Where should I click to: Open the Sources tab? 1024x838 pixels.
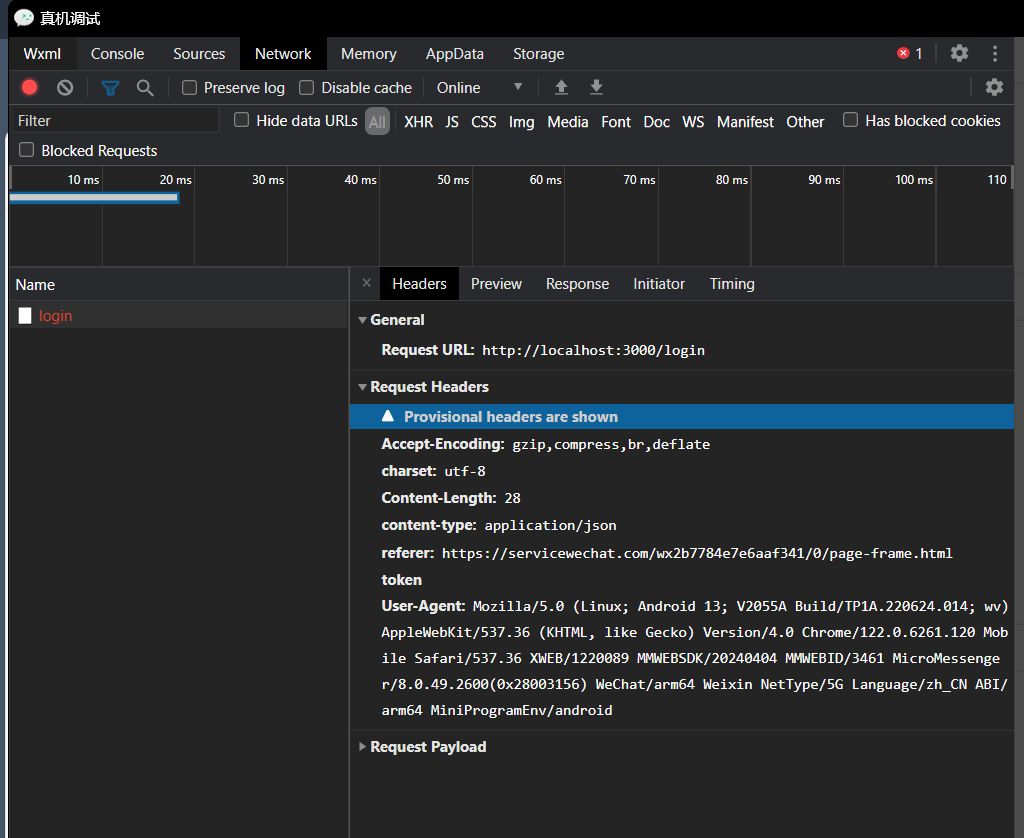click(199, 54)
